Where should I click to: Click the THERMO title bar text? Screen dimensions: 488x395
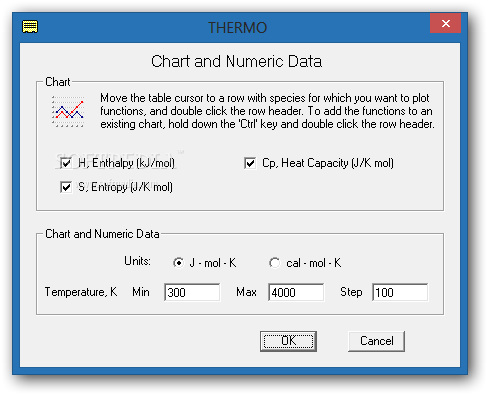tap(238, 27)
